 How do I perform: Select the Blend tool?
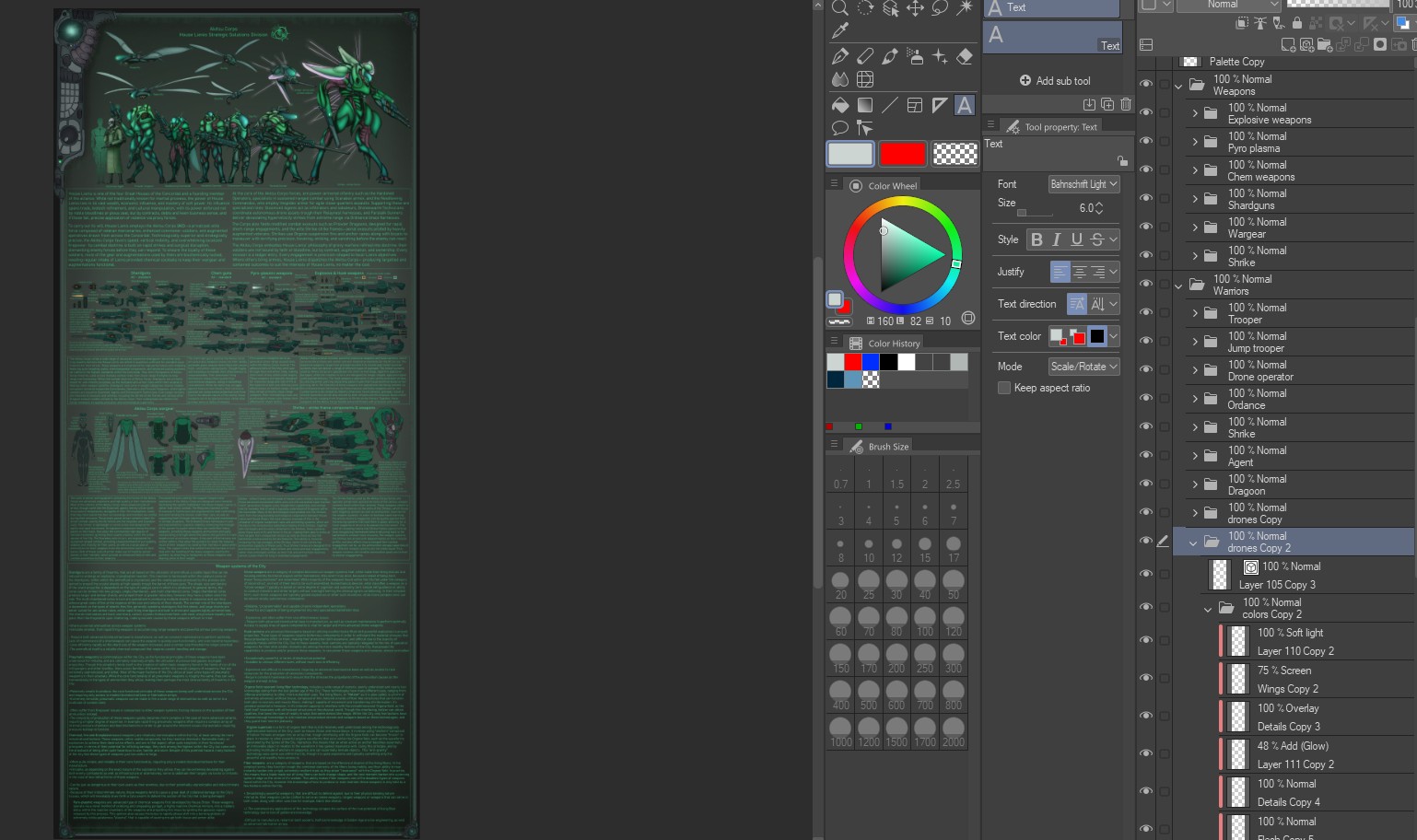click(840, 80)
